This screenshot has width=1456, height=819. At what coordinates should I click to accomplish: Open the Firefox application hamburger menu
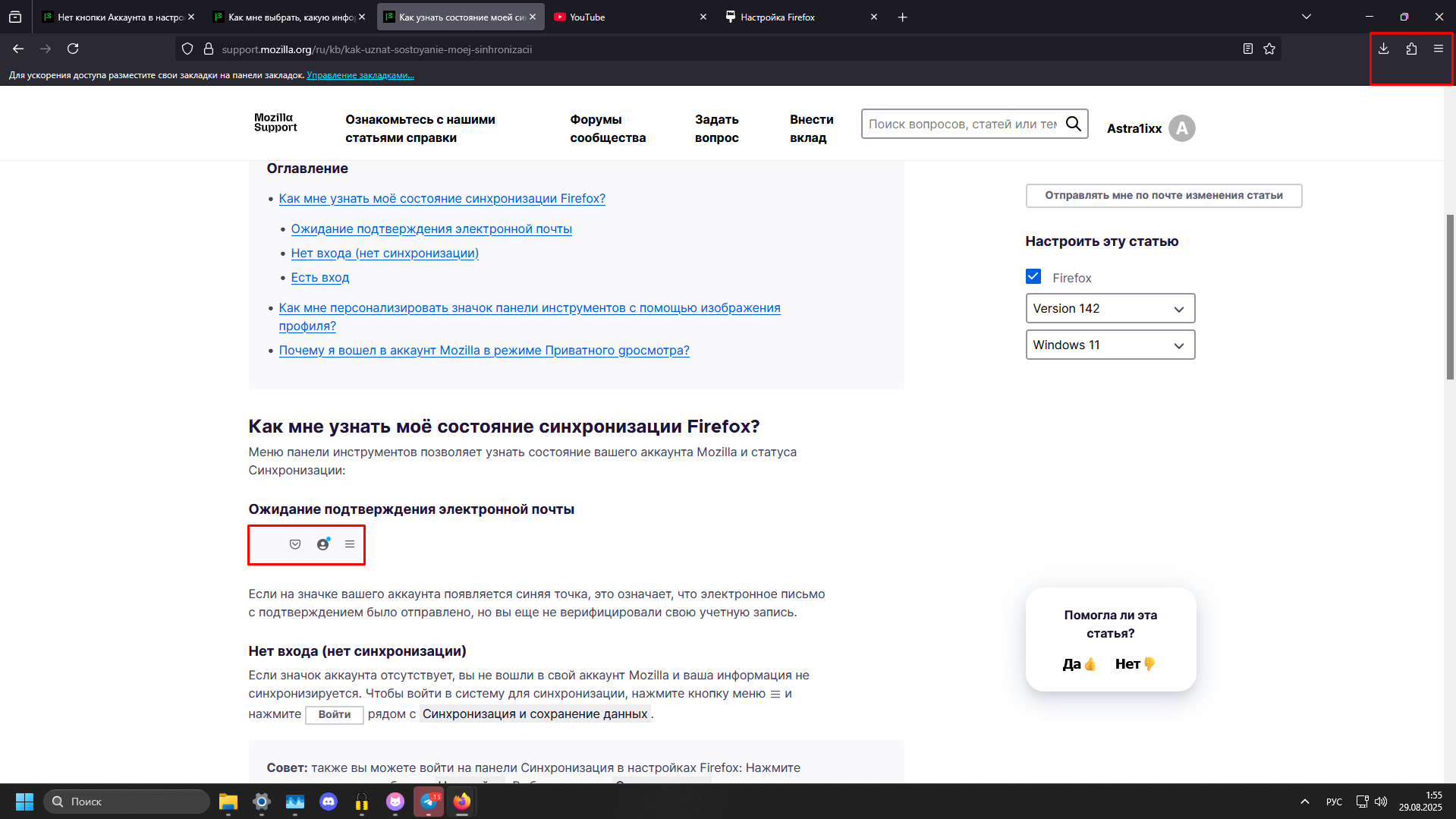(1438, 49)
